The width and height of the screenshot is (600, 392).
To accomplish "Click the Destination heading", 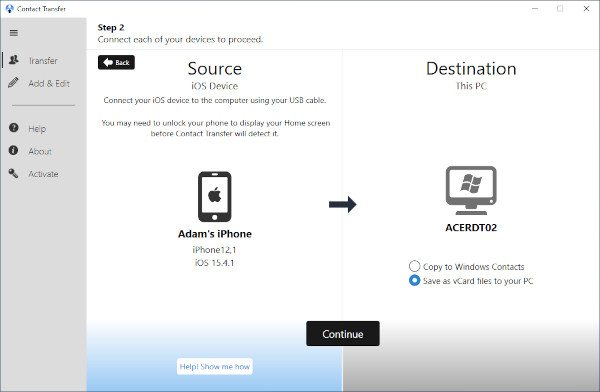I will click(x=471, y=69).
